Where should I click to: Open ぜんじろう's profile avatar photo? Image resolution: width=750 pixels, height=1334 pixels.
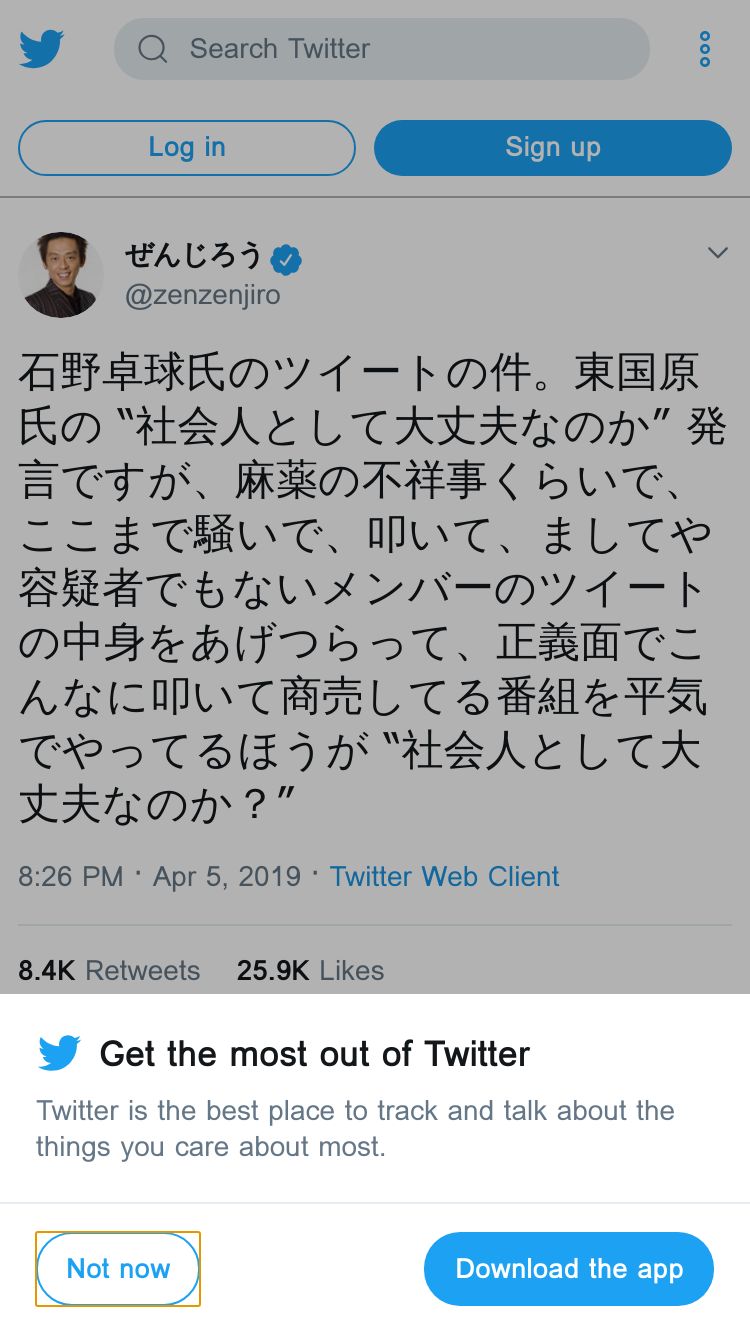coord(61,275)
